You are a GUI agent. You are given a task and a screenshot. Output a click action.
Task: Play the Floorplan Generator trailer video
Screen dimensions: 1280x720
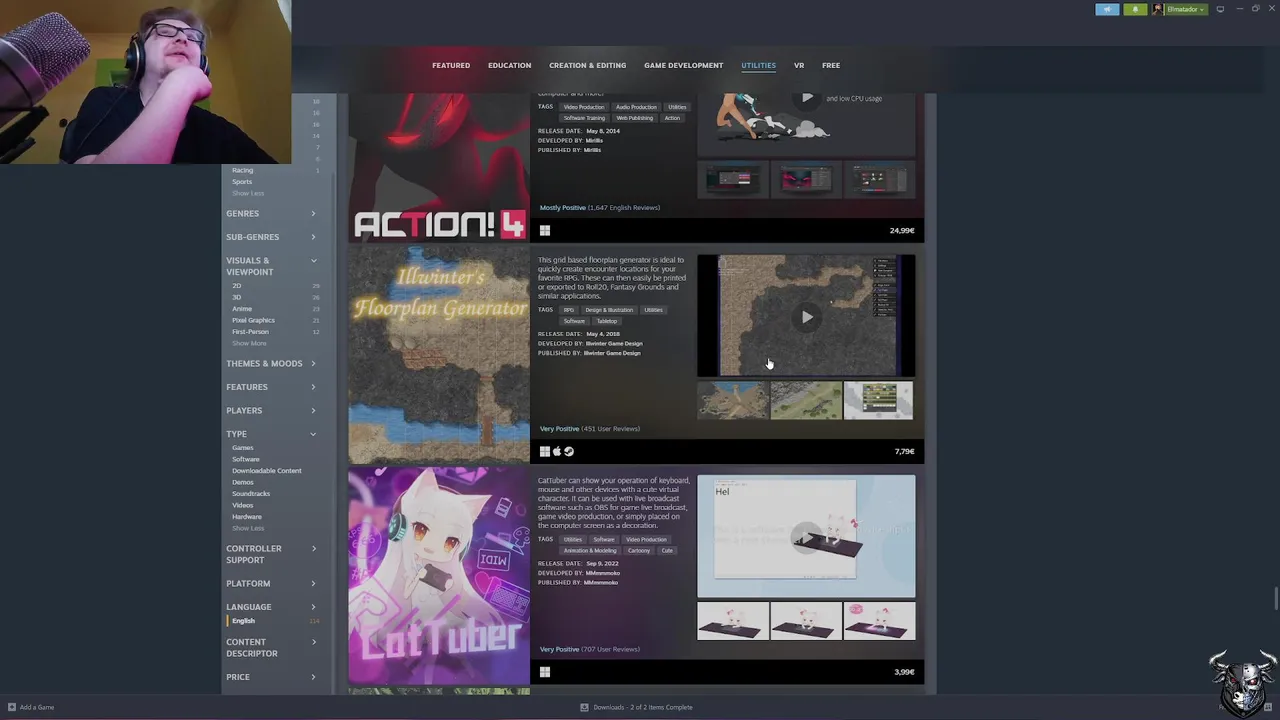(x=806, y=317)
